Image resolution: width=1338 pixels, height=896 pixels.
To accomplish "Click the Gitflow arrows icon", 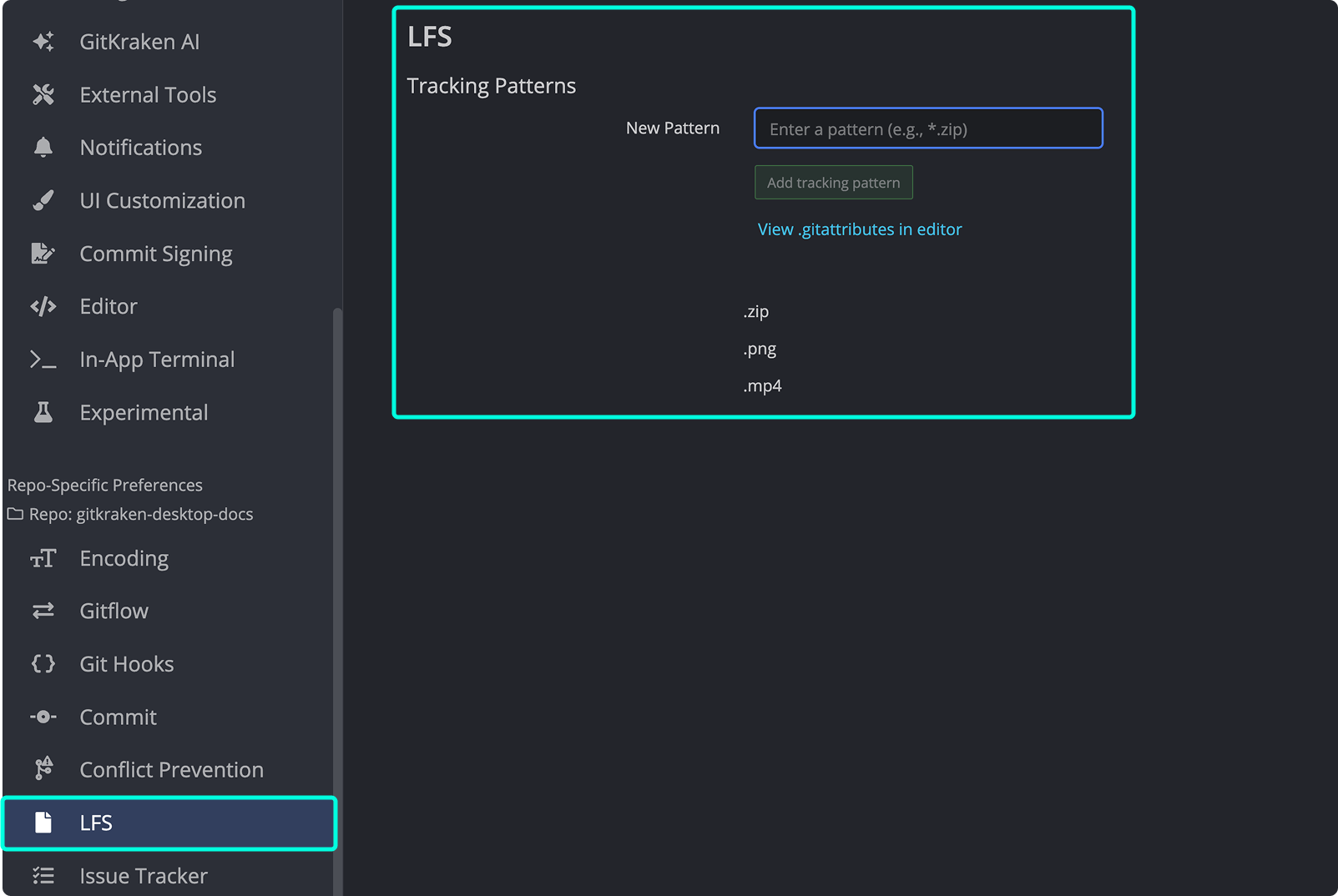I will 43,611.
